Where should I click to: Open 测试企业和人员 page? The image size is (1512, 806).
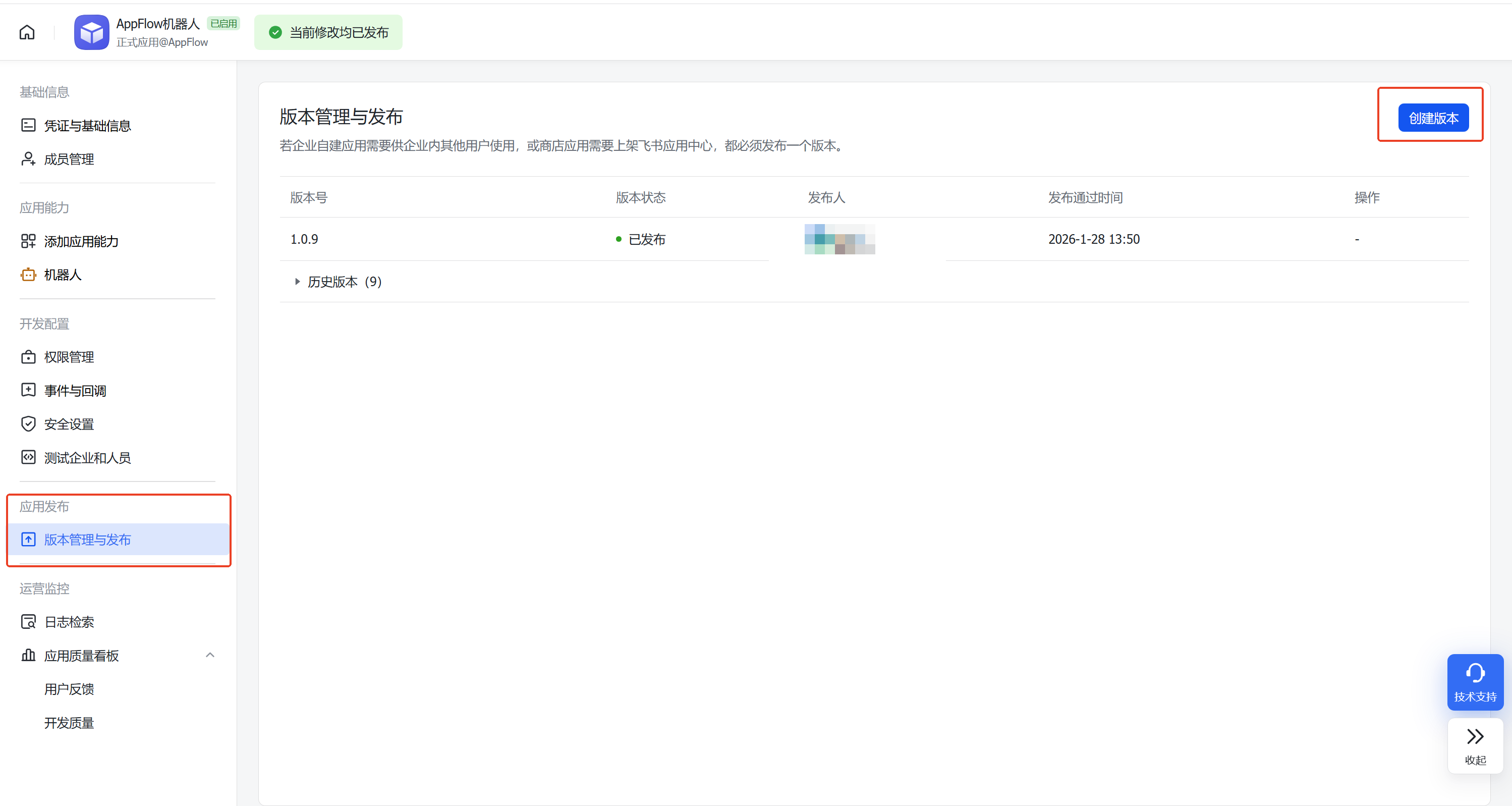pos(87,457)
